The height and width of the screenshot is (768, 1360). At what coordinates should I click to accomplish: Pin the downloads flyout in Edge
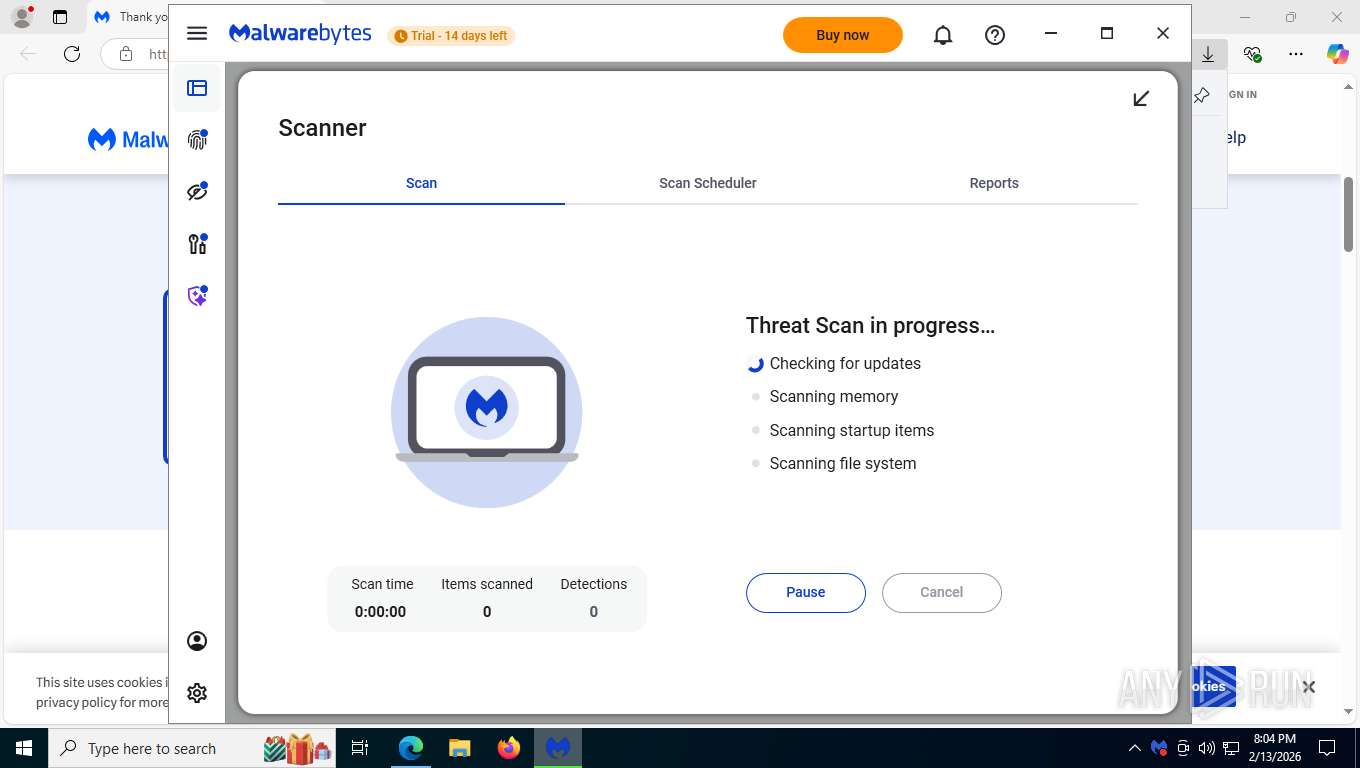pyautogui.click(x=1202, y=95)
